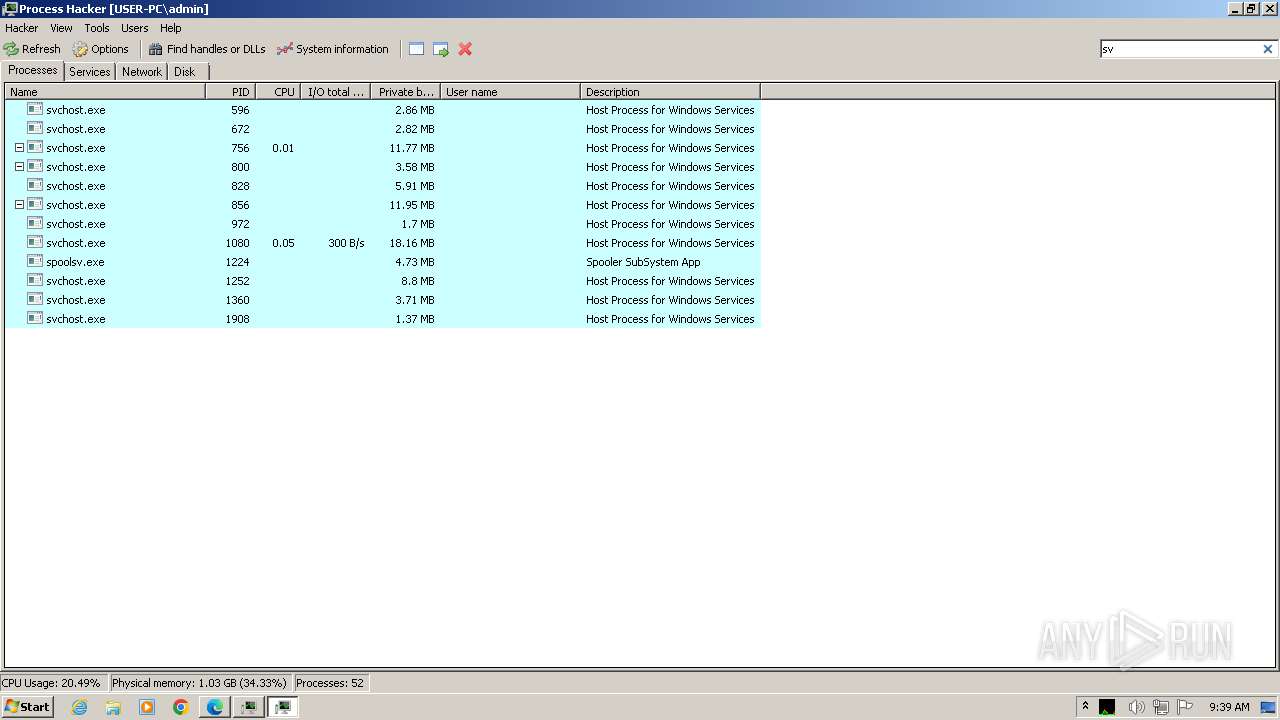
Task: Open Windows Explorer from taskbar
Action: pos(113,707)
